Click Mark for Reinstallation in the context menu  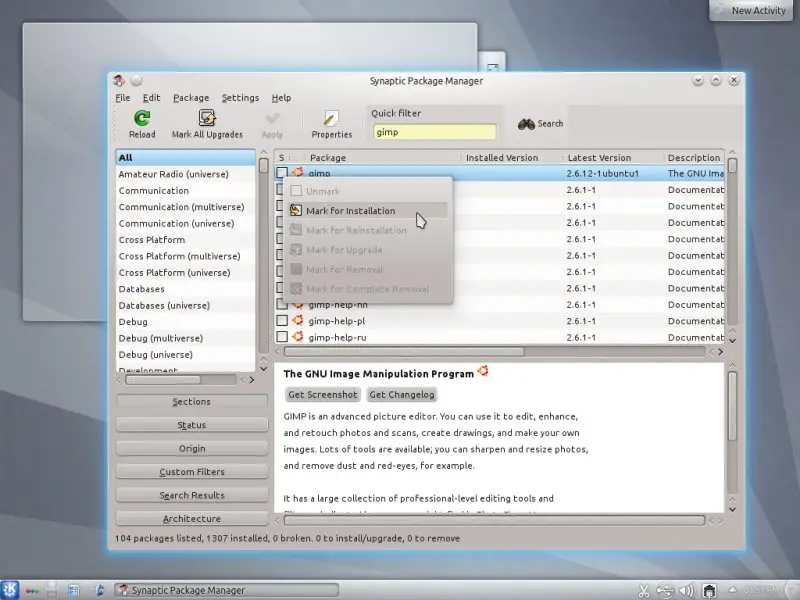(367, 230)
